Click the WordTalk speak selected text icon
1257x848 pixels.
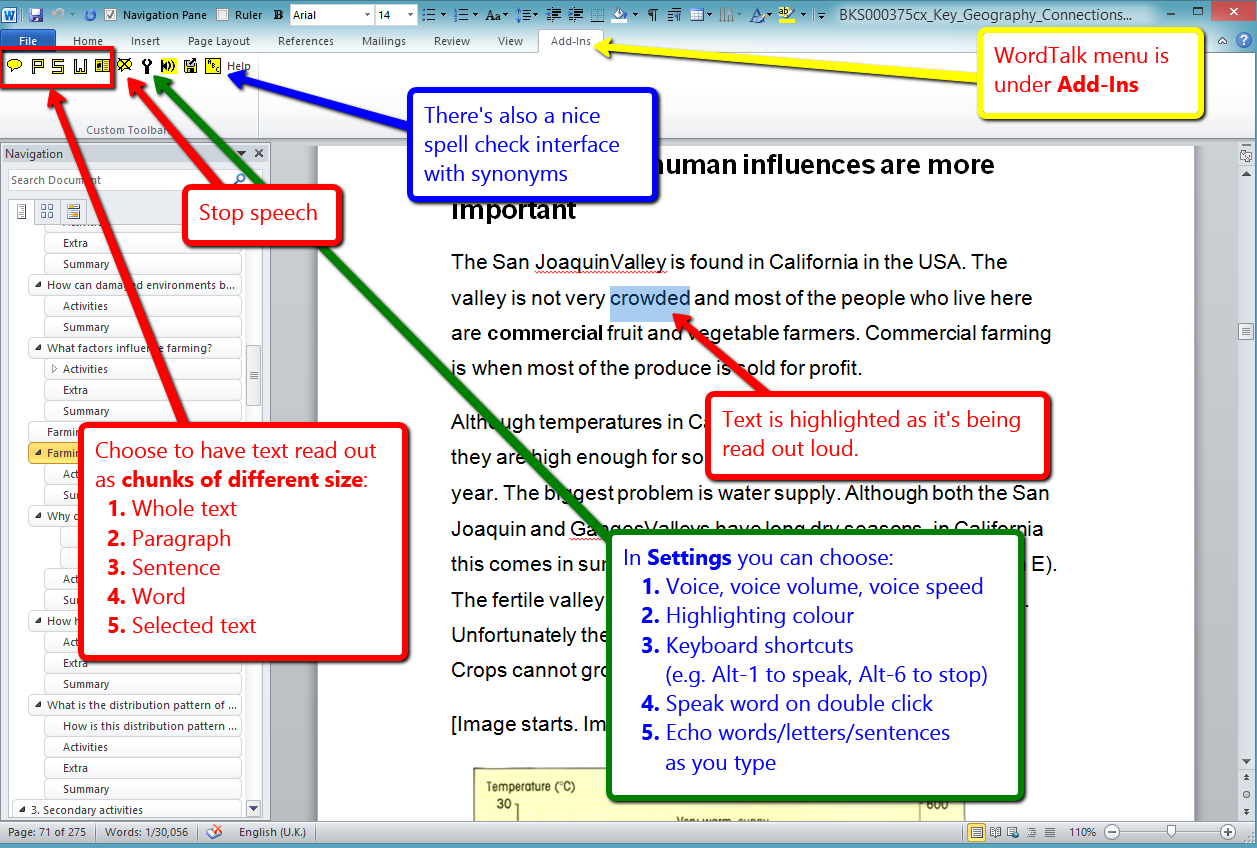point(102,67)
